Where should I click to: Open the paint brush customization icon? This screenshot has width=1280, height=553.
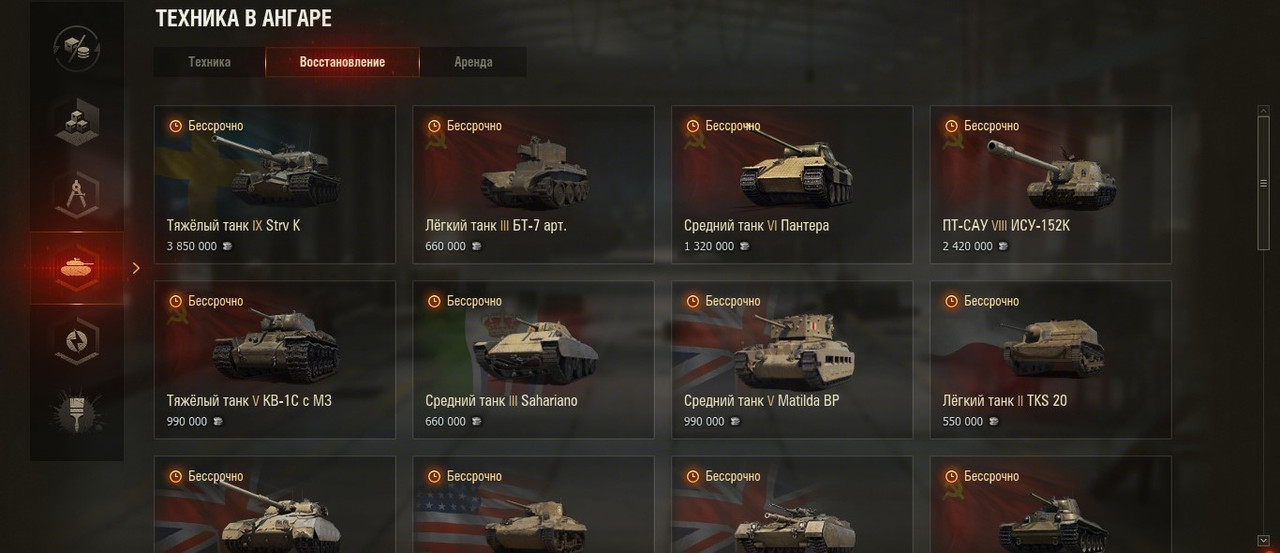[x=77, y=411]
